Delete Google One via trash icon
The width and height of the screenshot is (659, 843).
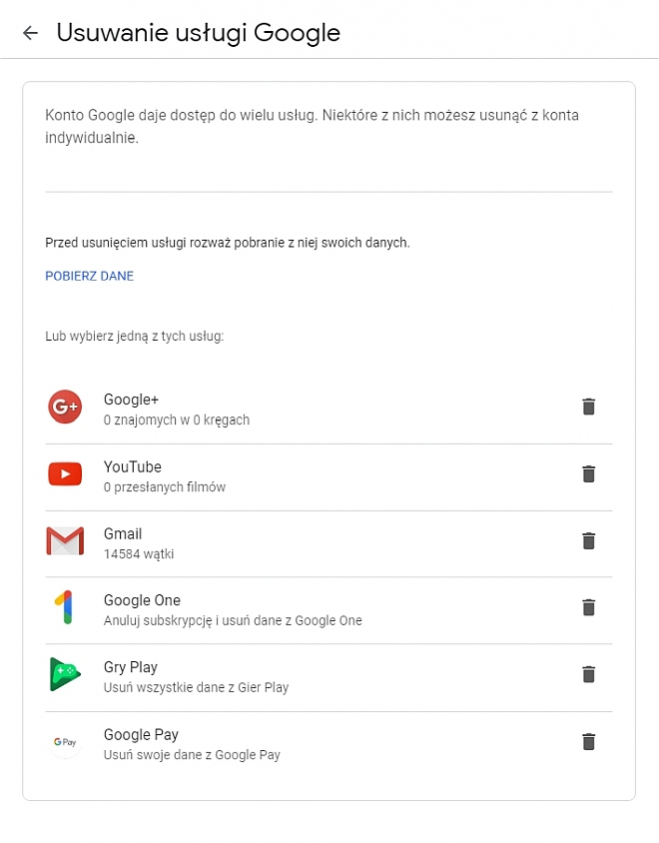(x=589, y=607)
